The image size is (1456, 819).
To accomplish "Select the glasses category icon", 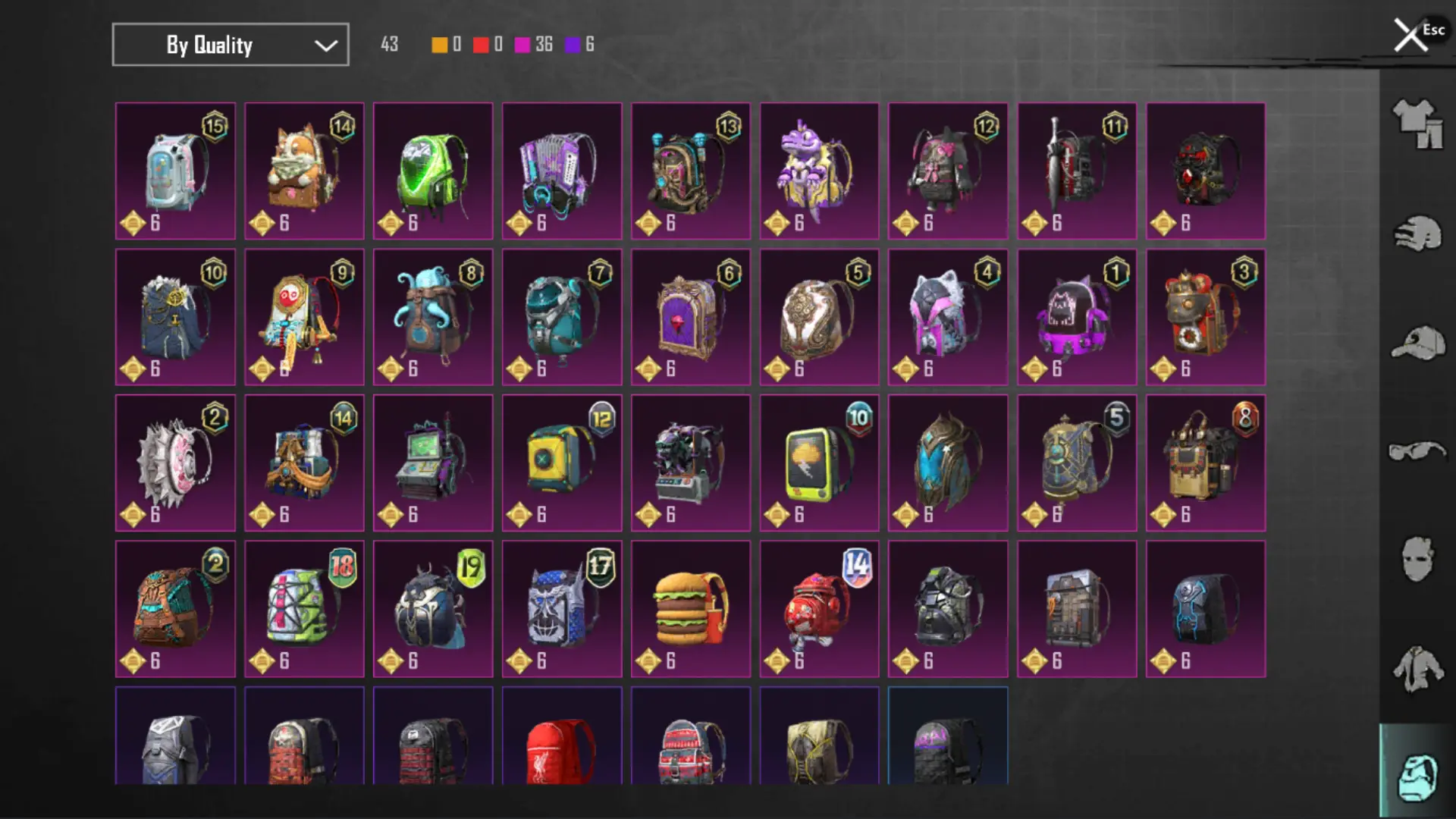I will (x=1417, y=451).
